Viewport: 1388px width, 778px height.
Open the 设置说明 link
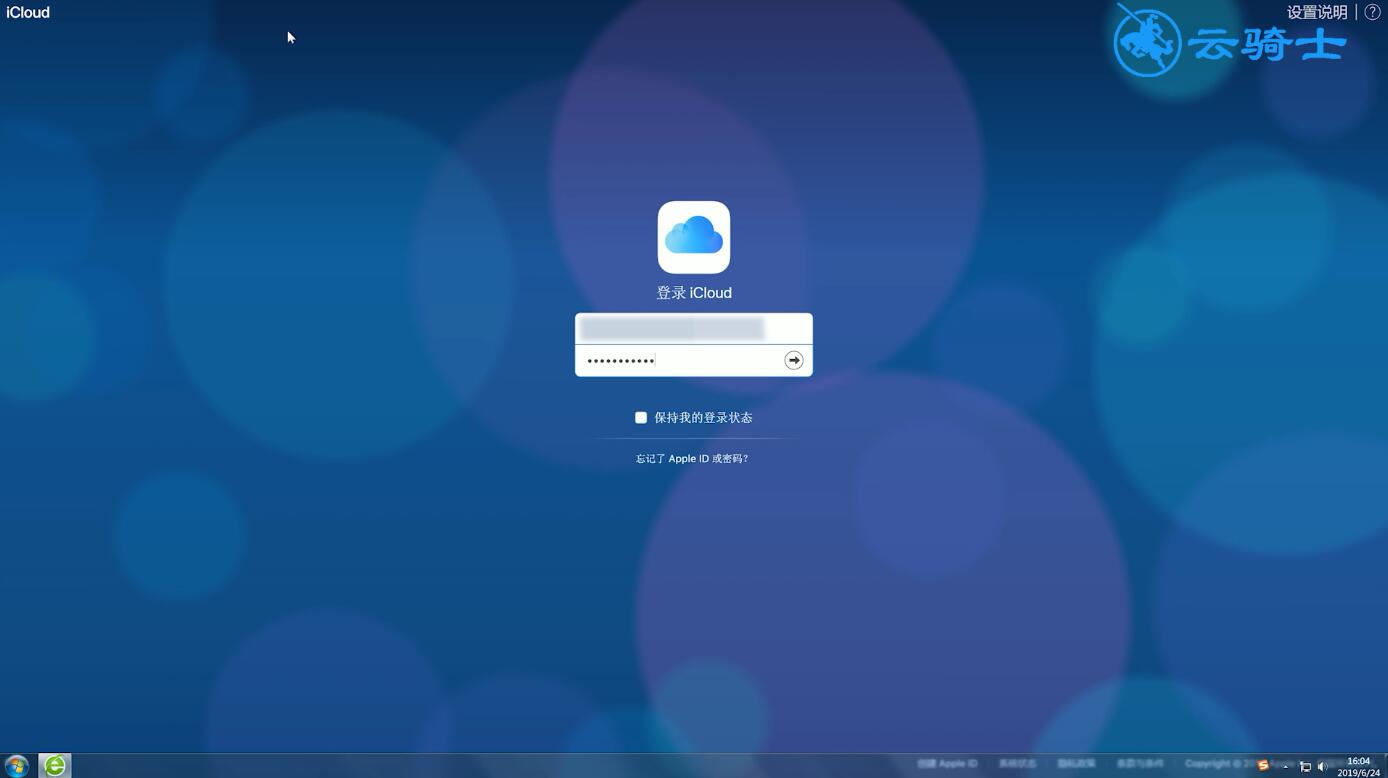pos(1317,12)
